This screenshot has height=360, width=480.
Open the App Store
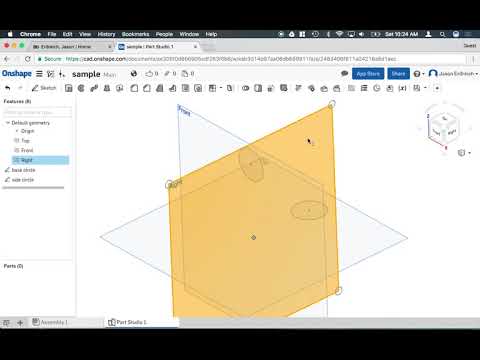click(x=368, y=74)
